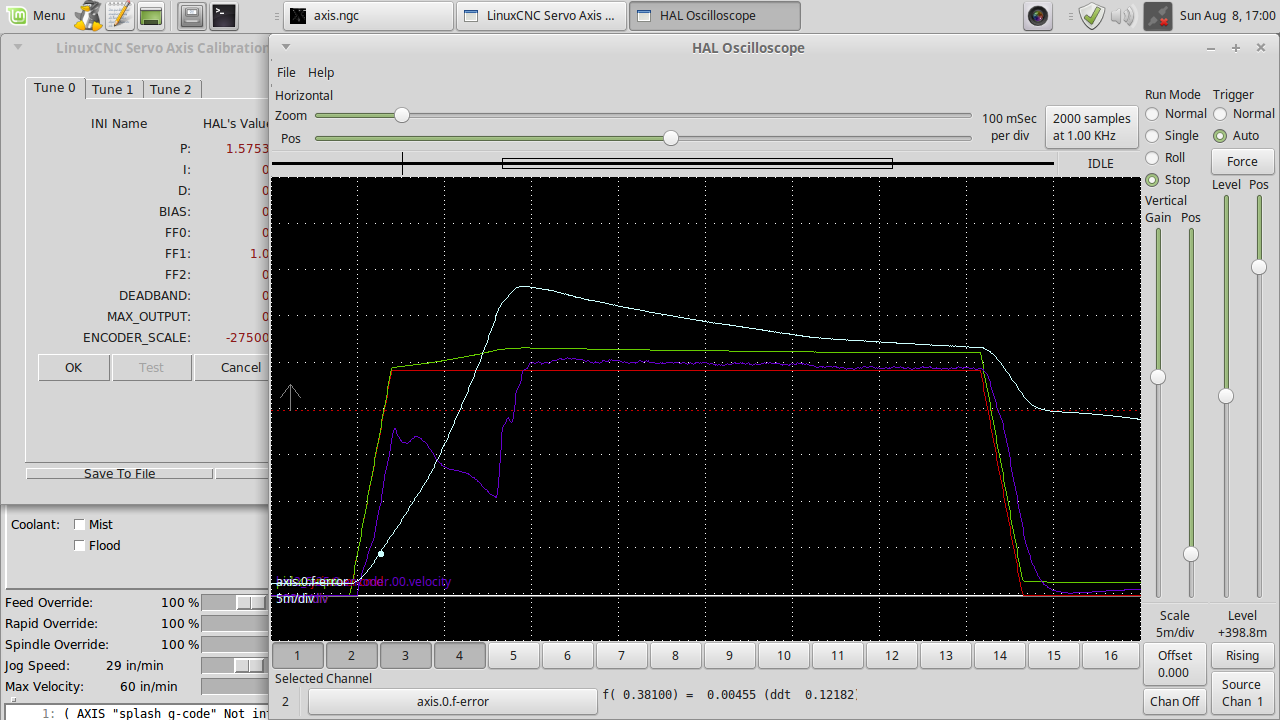Image resolution: width=1280 pixels, height=720 pixels.
Task: Click the vertical Gain slider handle
Action: pos(1158,377)
